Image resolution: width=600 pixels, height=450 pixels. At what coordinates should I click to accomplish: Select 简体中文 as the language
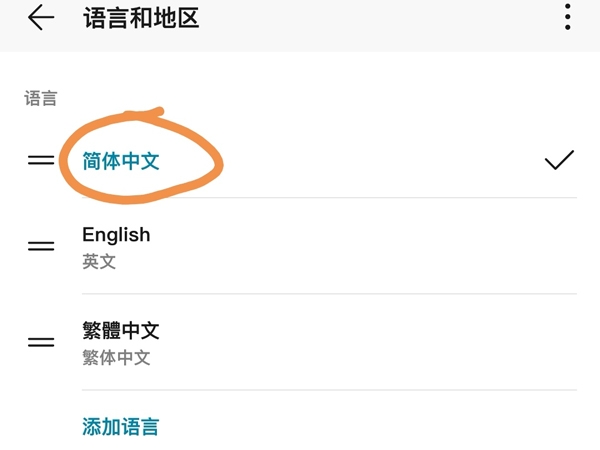pyautogui.click(x=121, y=160)
